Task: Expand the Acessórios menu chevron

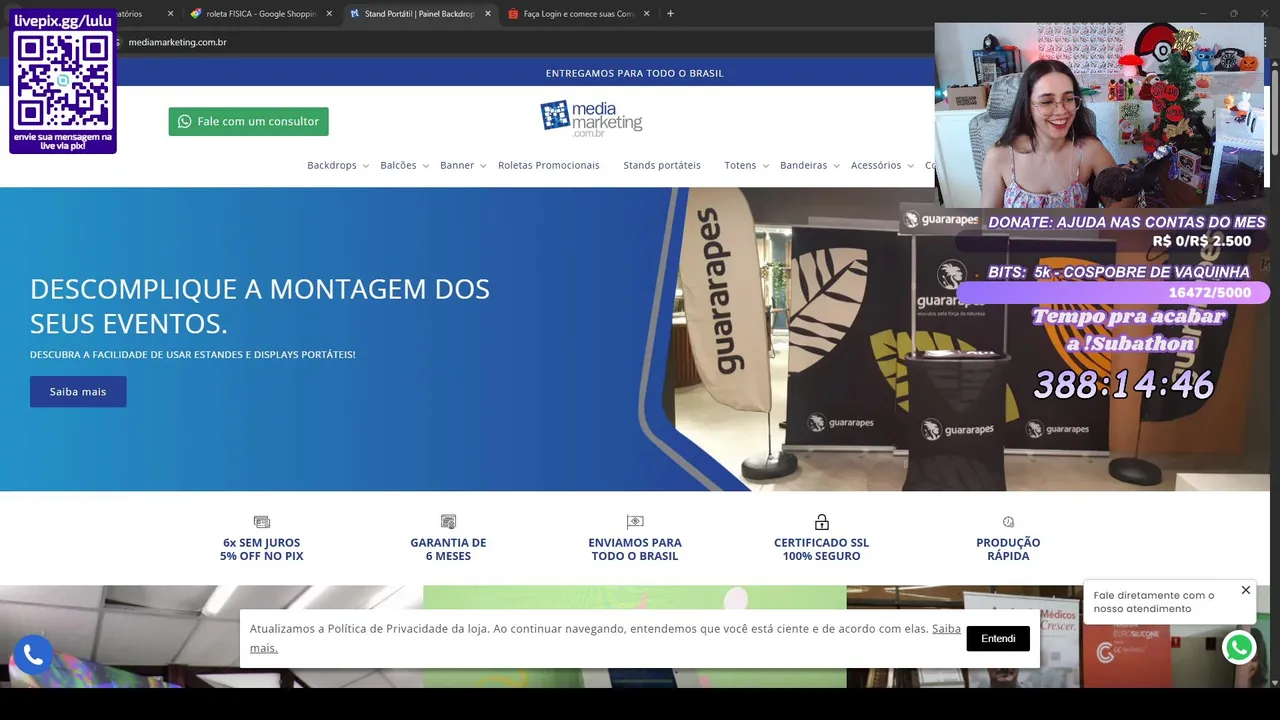Action: 910,166
